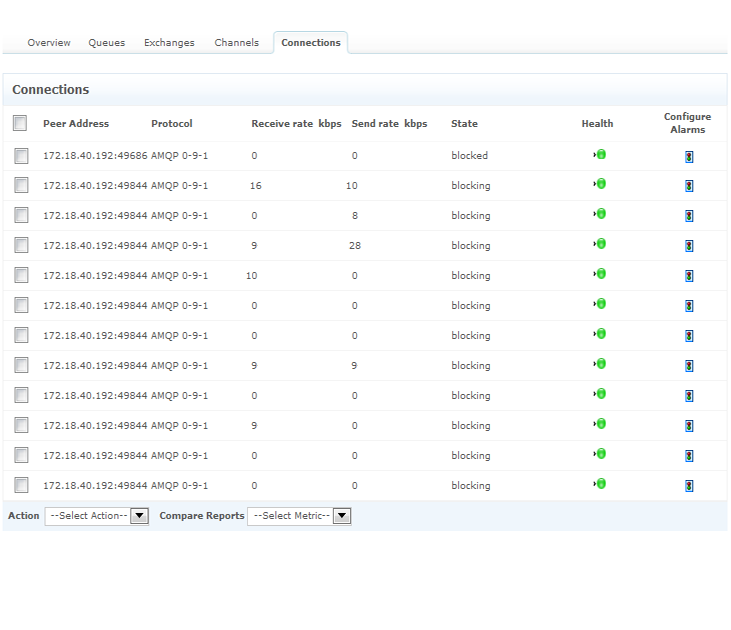
Task: Click the 'blocked' state value
Action: [x=469, y=156]
